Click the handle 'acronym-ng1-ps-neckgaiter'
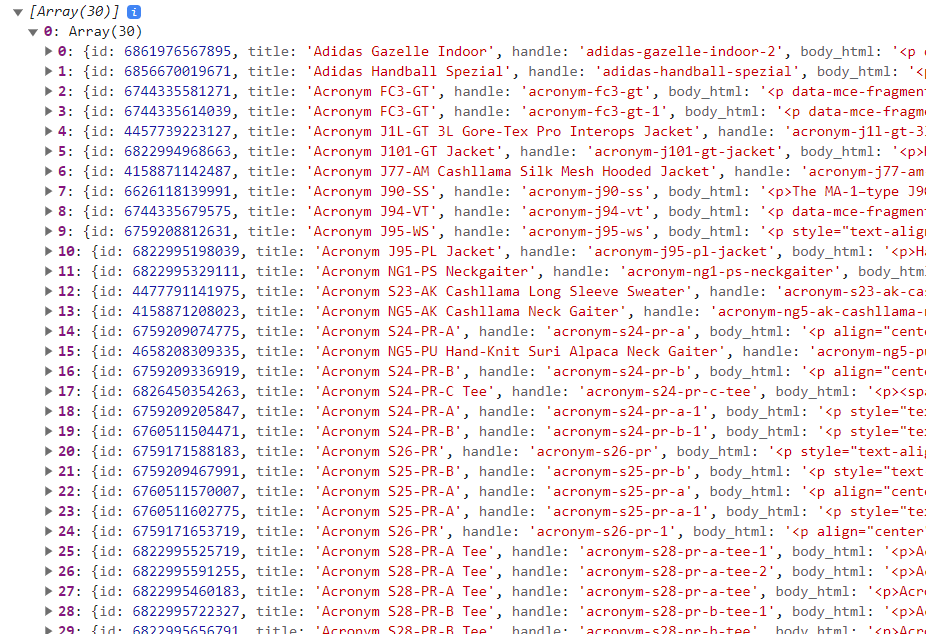 click(x=731, y=272)
